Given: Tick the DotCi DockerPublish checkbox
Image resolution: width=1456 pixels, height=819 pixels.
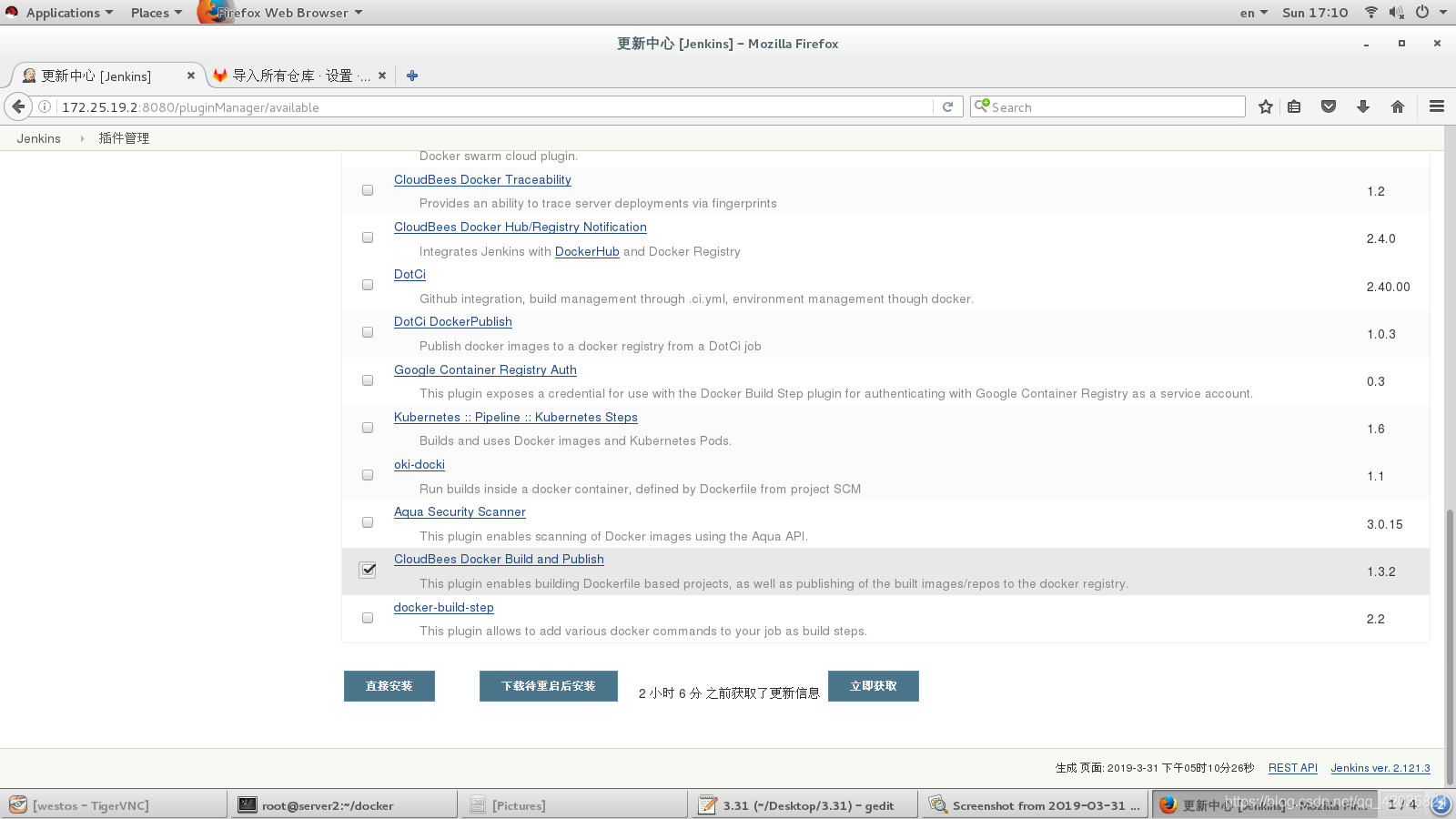Looking at the screenshot, I should coord(368,332).
